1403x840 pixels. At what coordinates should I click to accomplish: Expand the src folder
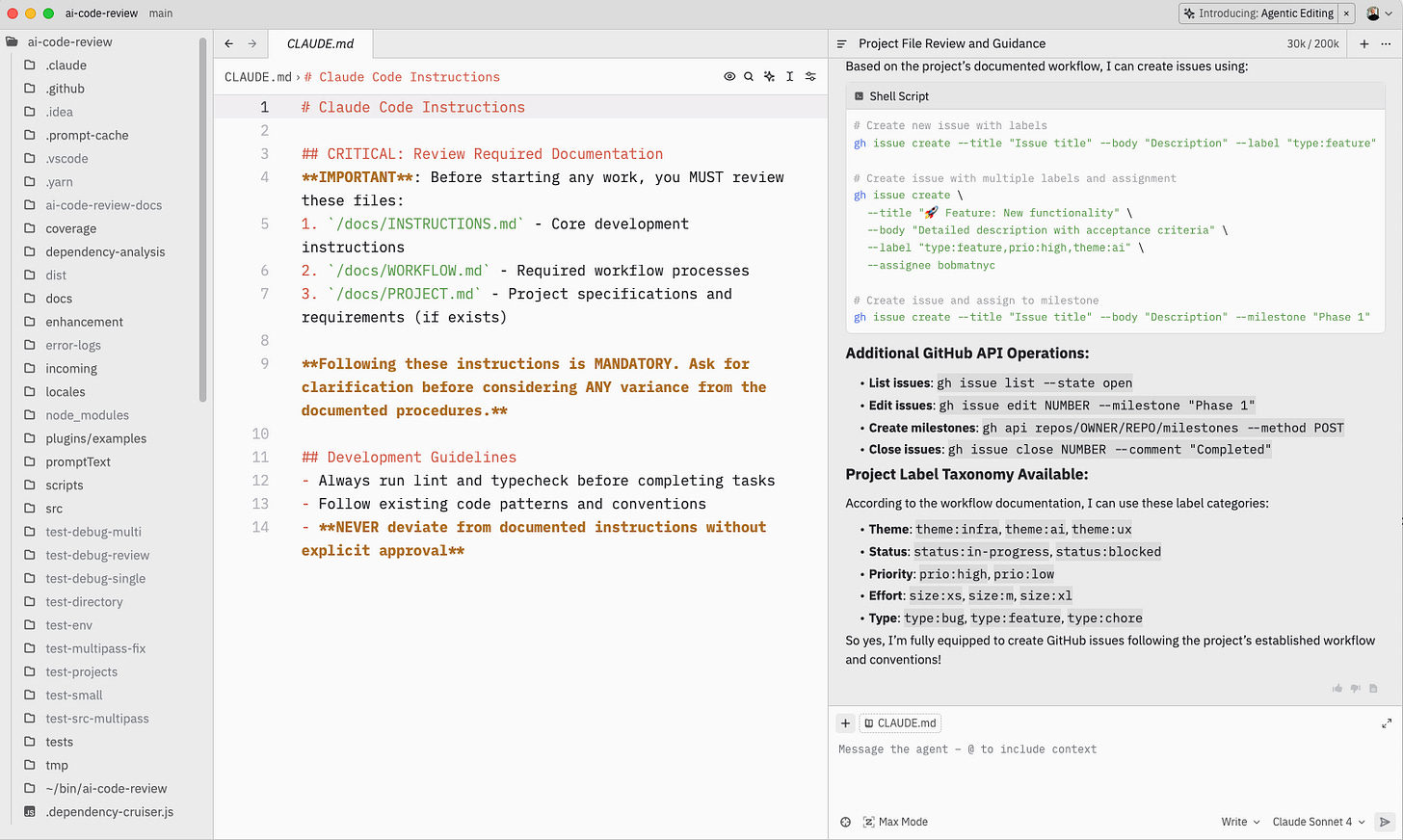pos(54,509)
